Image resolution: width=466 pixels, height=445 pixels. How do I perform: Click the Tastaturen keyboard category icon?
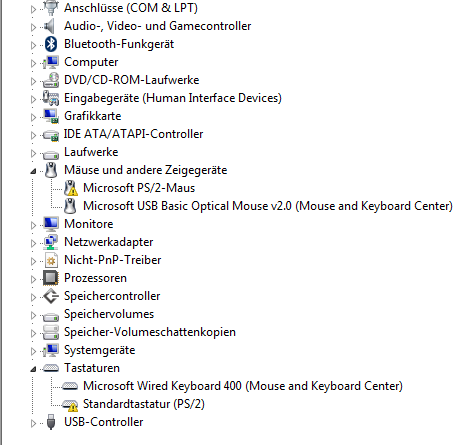(x=51, y=368)
